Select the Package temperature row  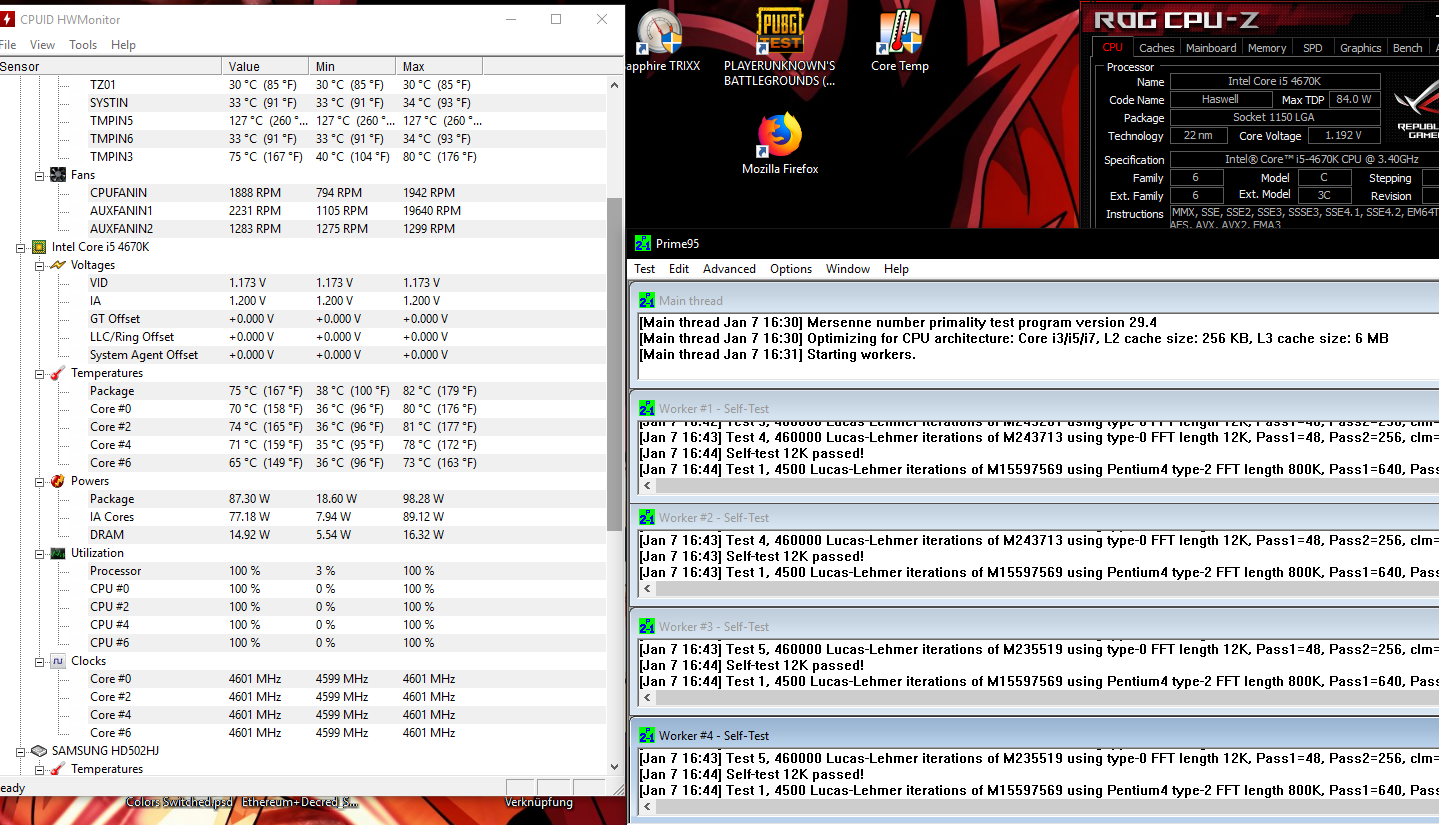303,391
